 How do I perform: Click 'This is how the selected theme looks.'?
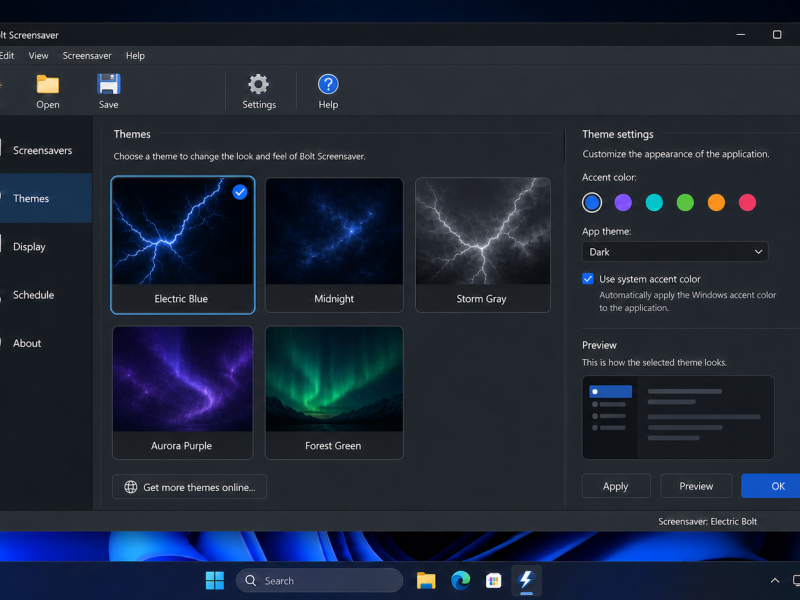pyautogui.click(x=655, y=362)
